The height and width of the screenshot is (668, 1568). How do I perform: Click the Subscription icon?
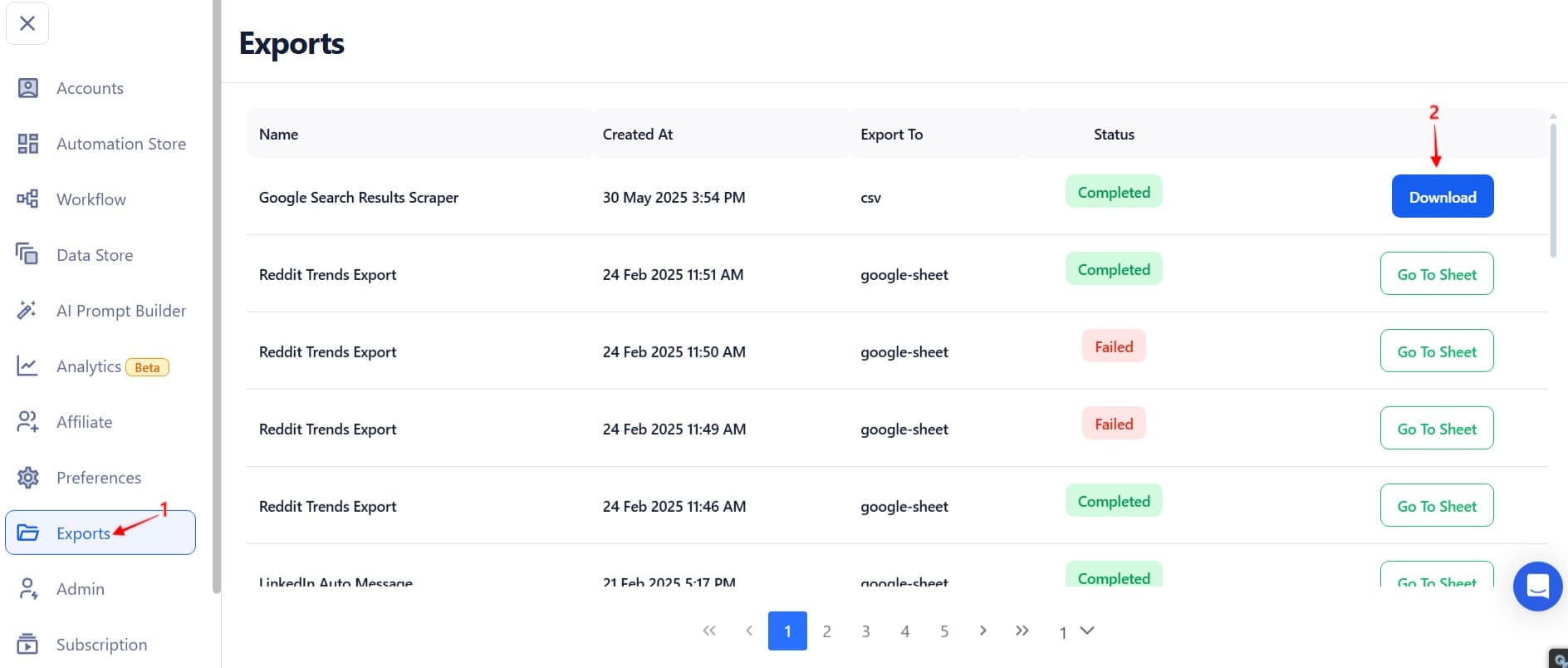[x=28, y=645]
